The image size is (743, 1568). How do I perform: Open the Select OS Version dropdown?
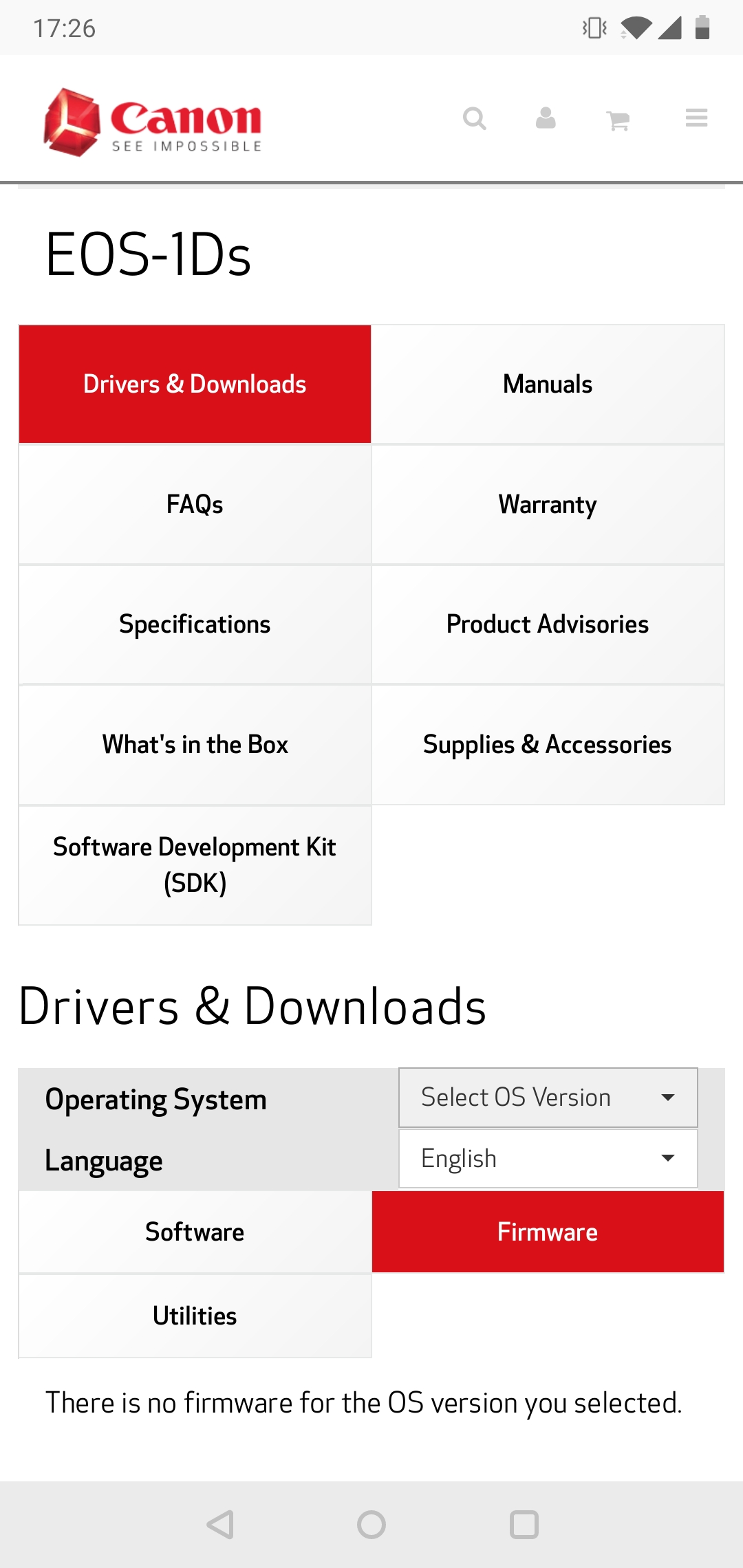(x=547, y=1097)
